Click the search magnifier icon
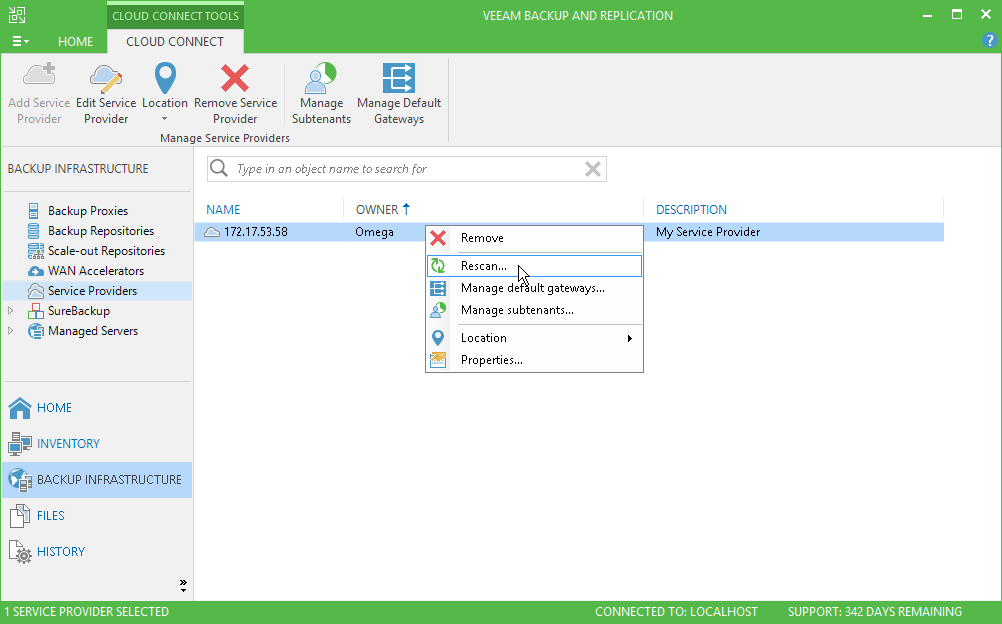This screenshot has width=1002, height=624. [219, 168]
